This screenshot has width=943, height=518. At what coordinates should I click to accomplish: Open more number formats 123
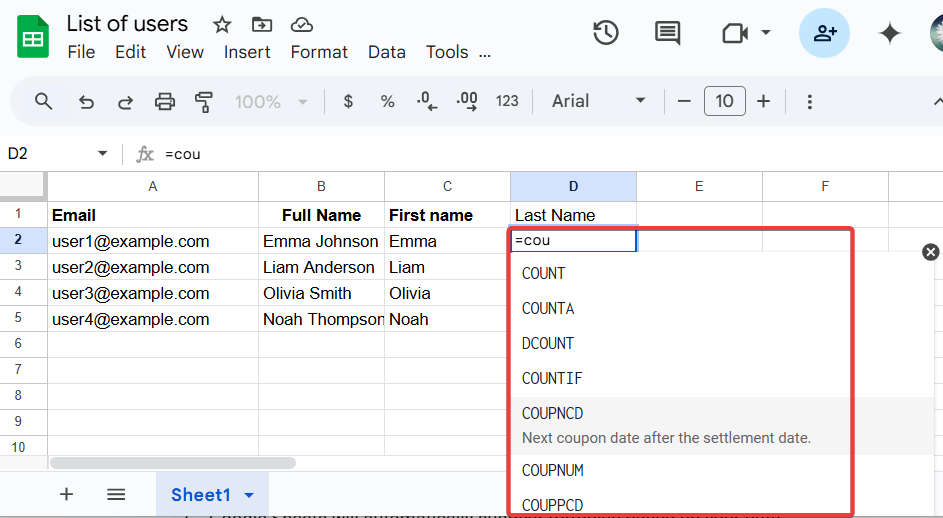(x=507, y=101)
